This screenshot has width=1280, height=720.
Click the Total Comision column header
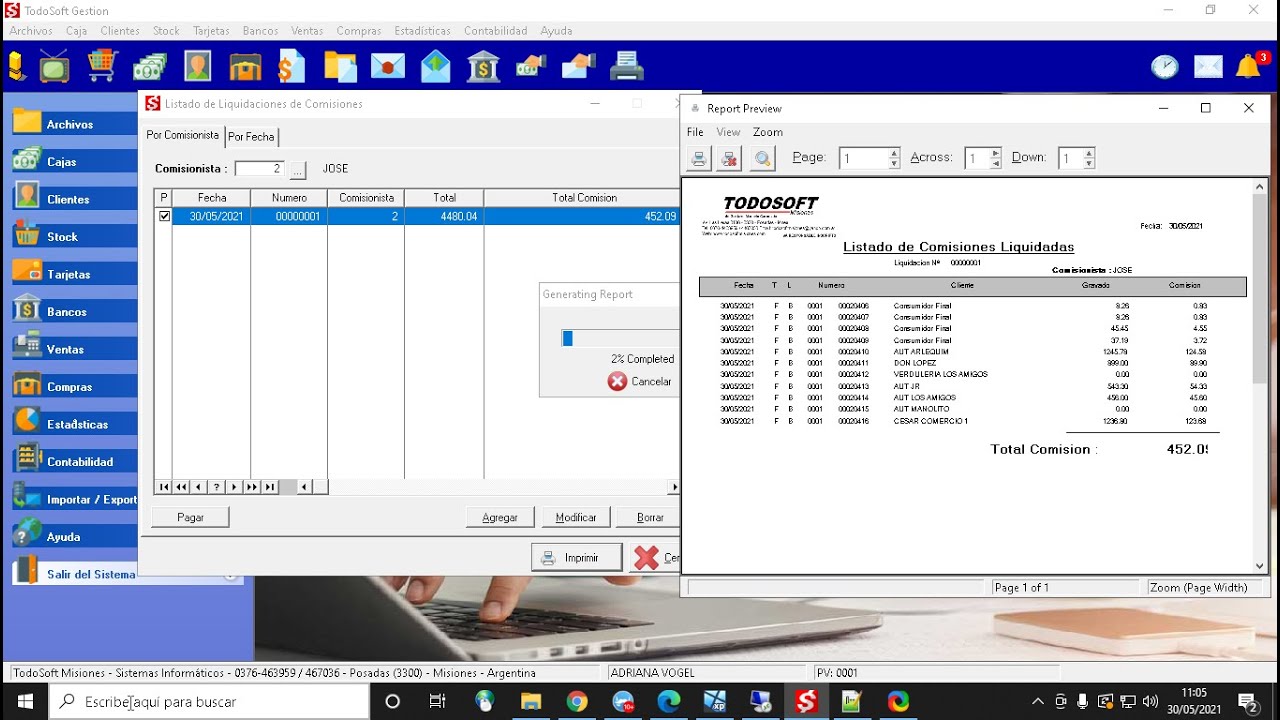pyautogui.click(x=582, y=198)
